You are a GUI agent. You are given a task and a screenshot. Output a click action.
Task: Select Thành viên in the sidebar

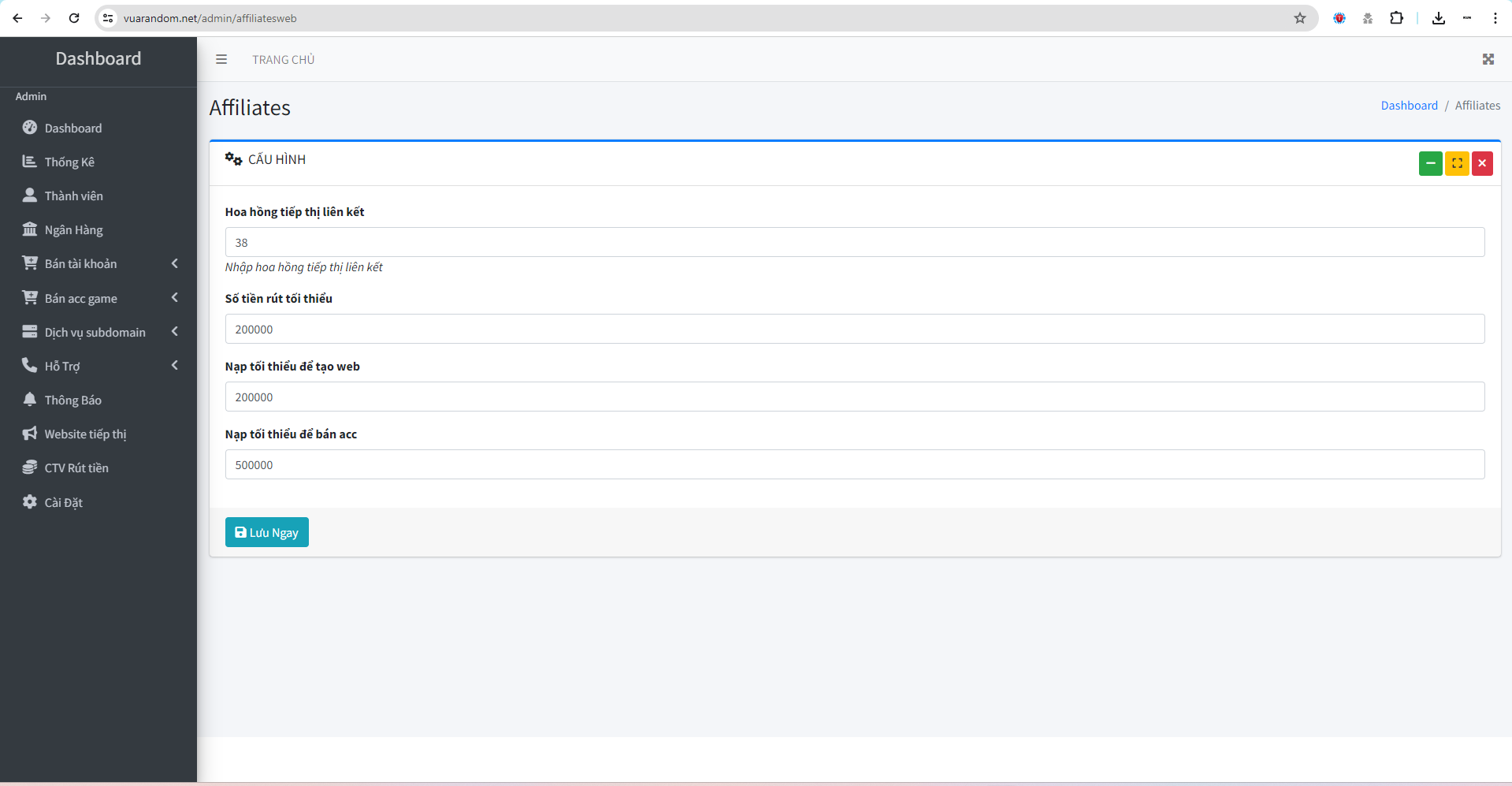(73, 196)
